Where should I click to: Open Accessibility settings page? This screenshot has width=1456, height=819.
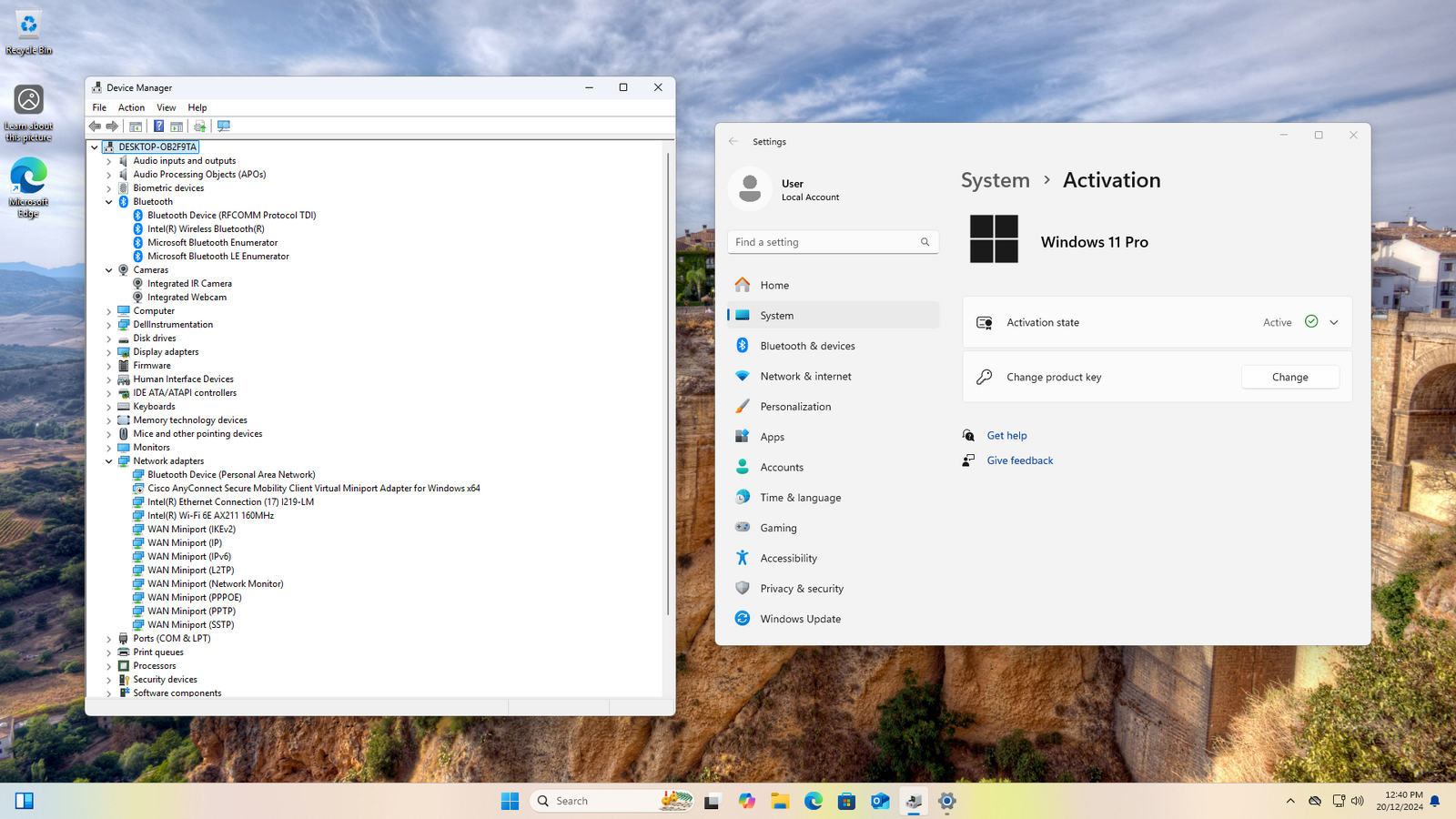pos(833,558)
